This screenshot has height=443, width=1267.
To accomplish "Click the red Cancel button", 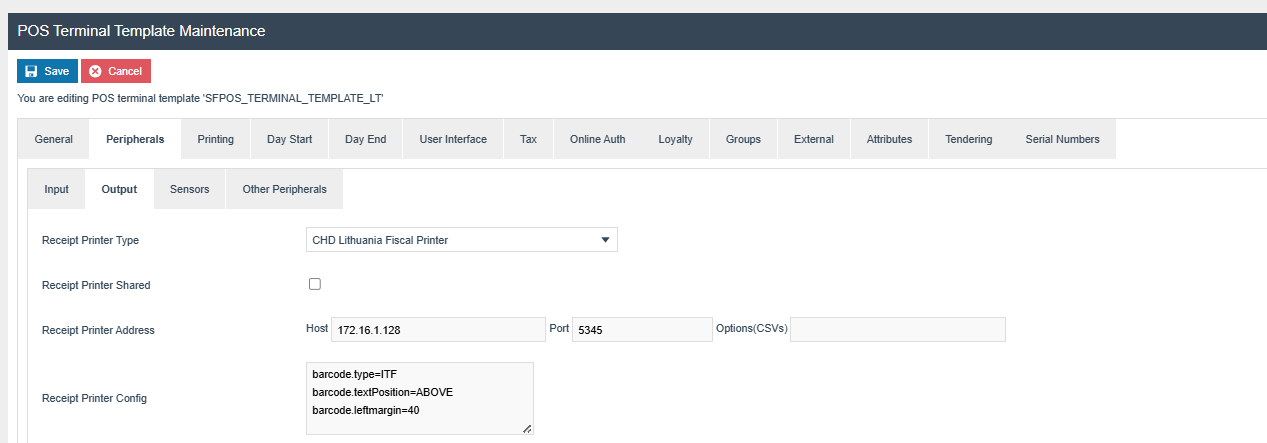I will [x=116, y=71].
